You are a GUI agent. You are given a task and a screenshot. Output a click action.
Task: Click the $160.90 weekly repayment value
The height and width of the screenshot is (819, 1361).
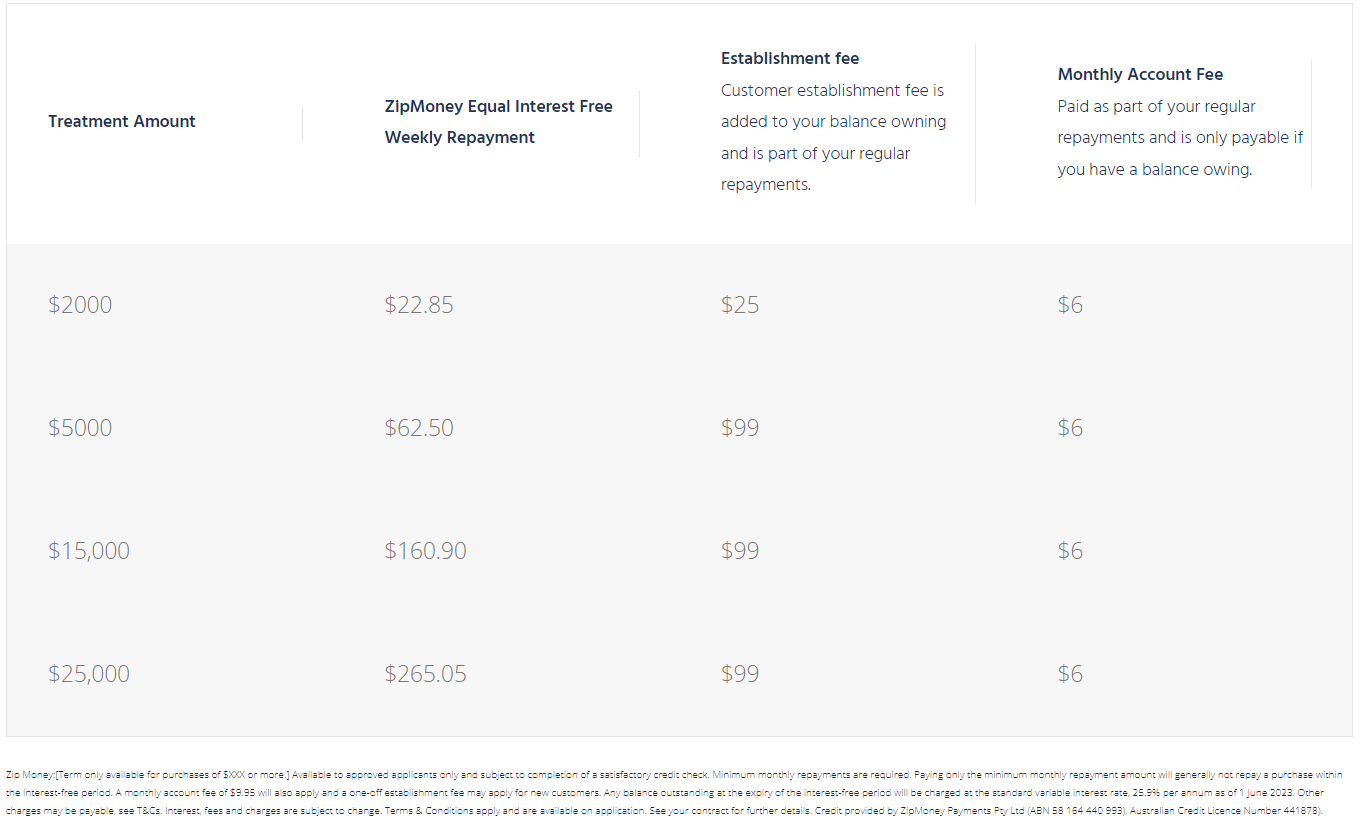pos(426,551)
